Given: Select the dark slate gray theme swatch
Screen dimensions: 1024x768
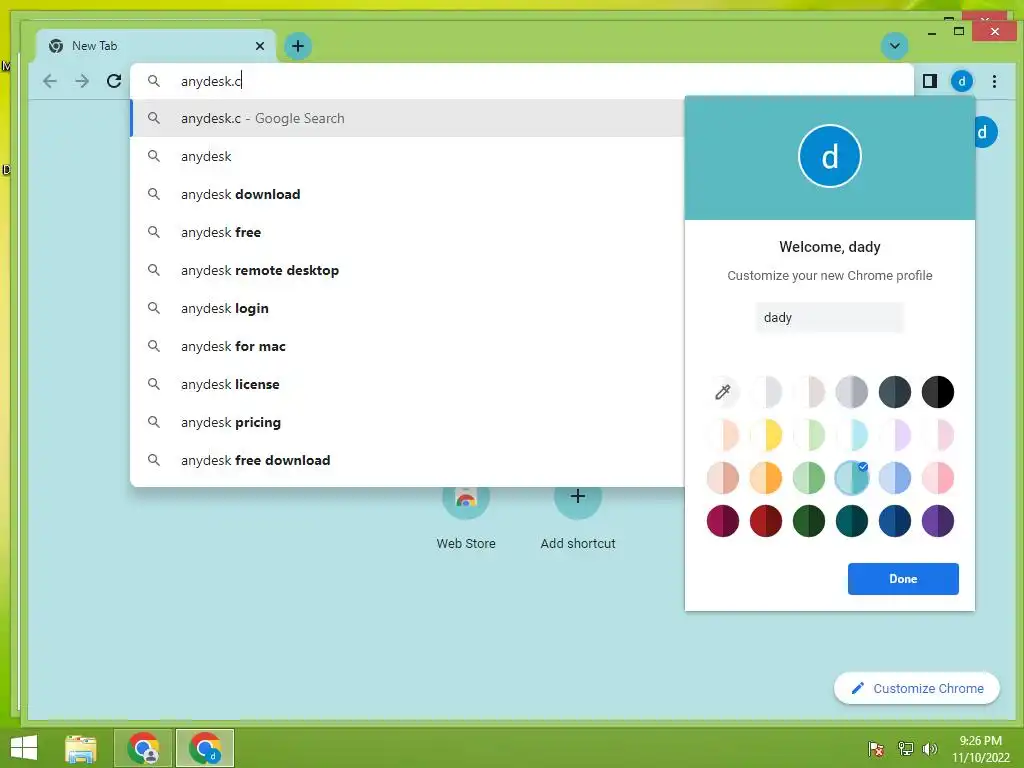Looking at the screenshot, I should tap(894, 392).
